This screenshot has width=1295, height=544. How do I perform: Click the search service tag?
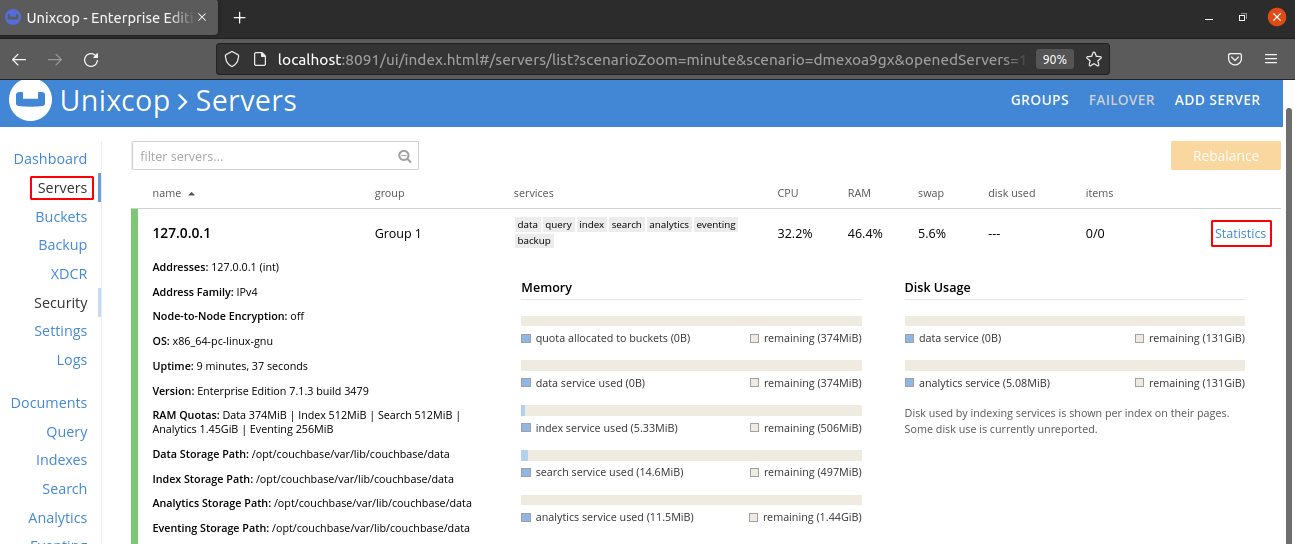pos(627,225)
